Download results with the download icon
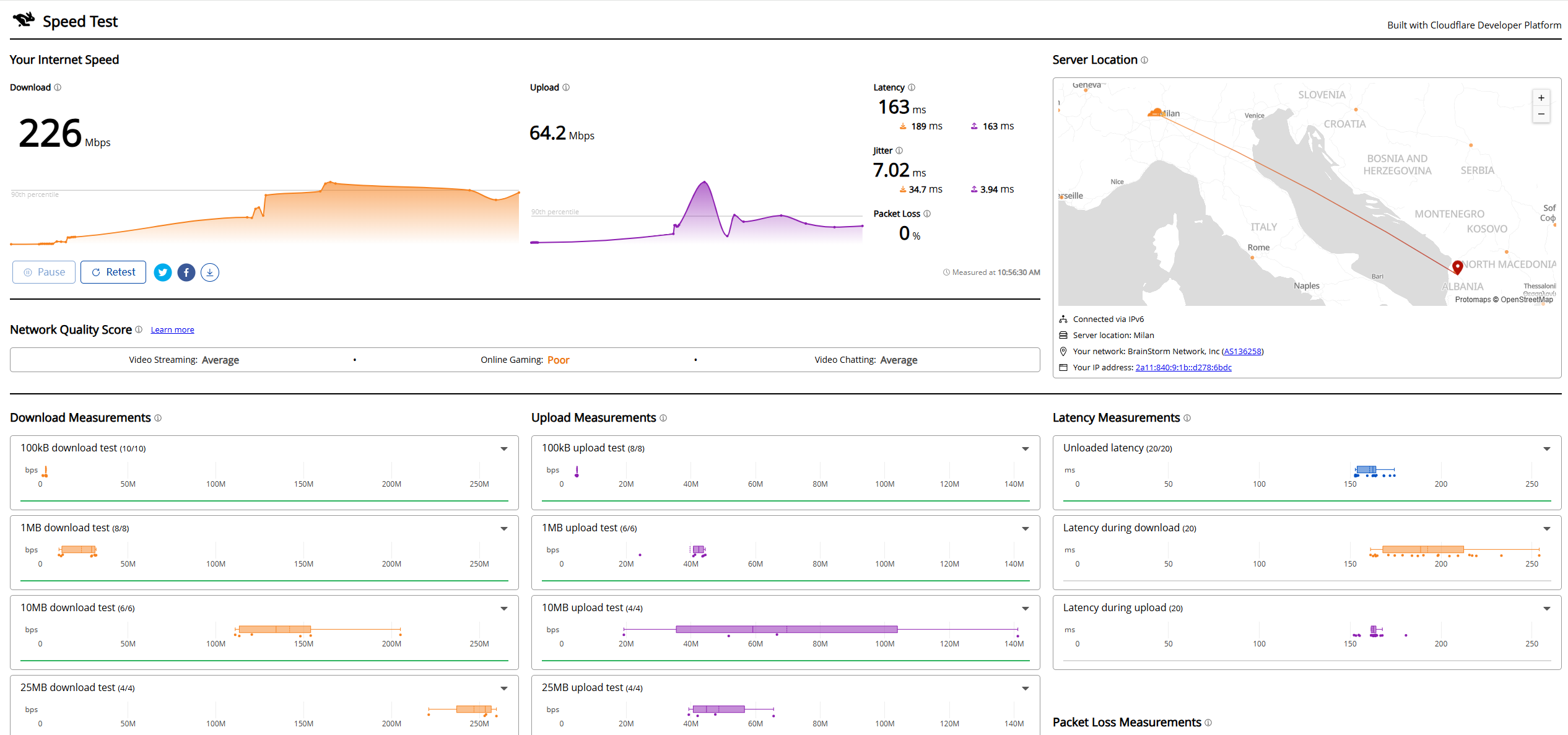The image size is (1568, 735). 210,272
